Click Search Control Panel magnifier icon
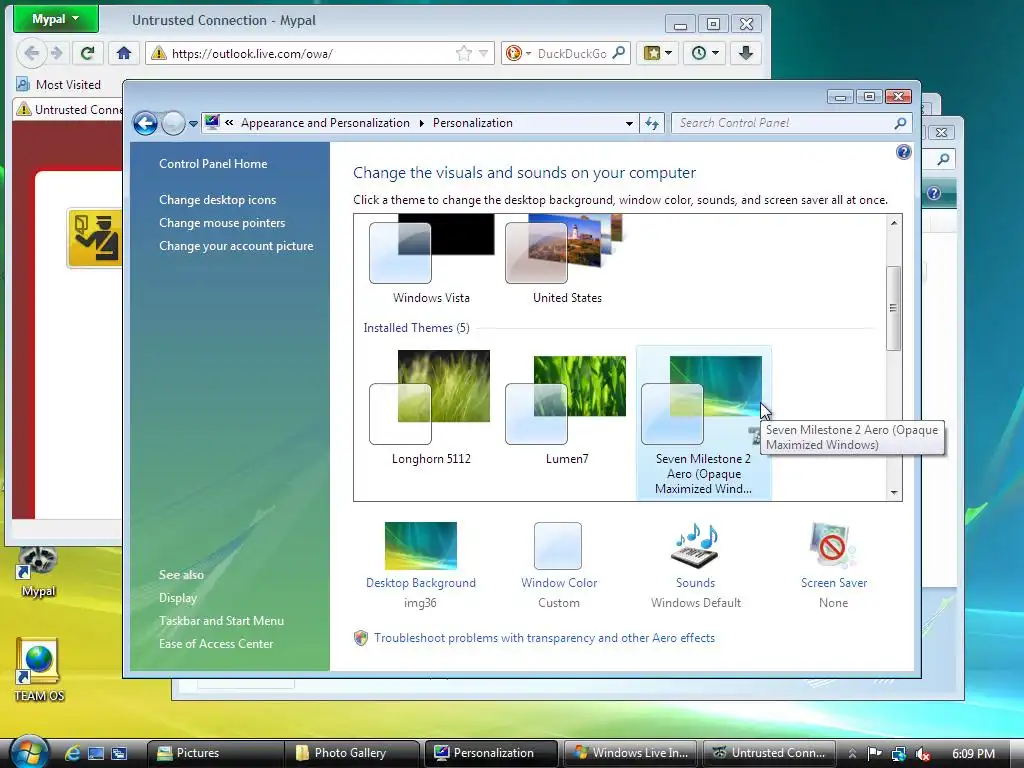This screenshot has width=1024, height=768. pyautogui.click(x=900, y=123)
